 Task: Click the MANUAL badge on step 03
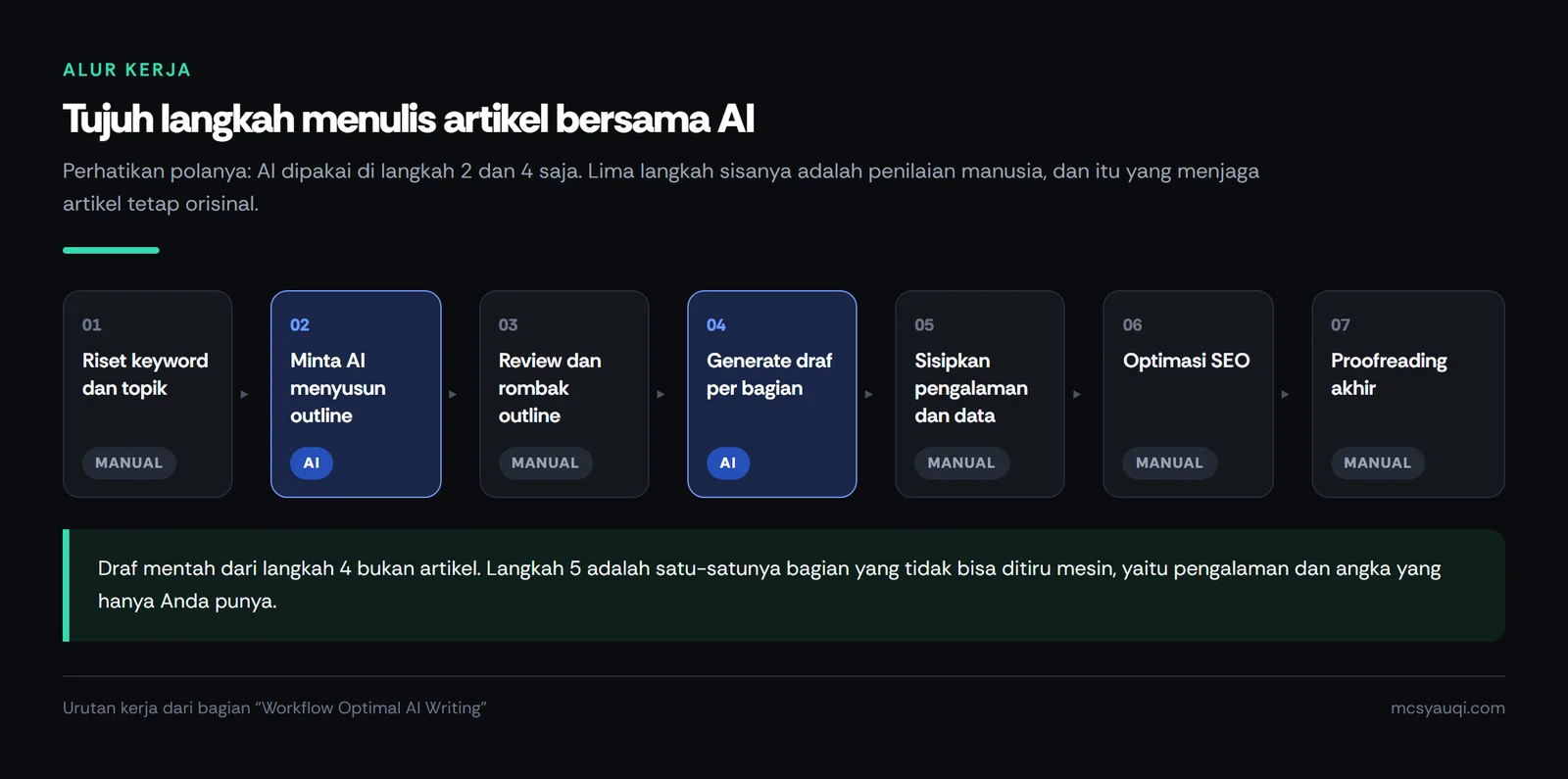pyautogui.click(x=546, y=463)
